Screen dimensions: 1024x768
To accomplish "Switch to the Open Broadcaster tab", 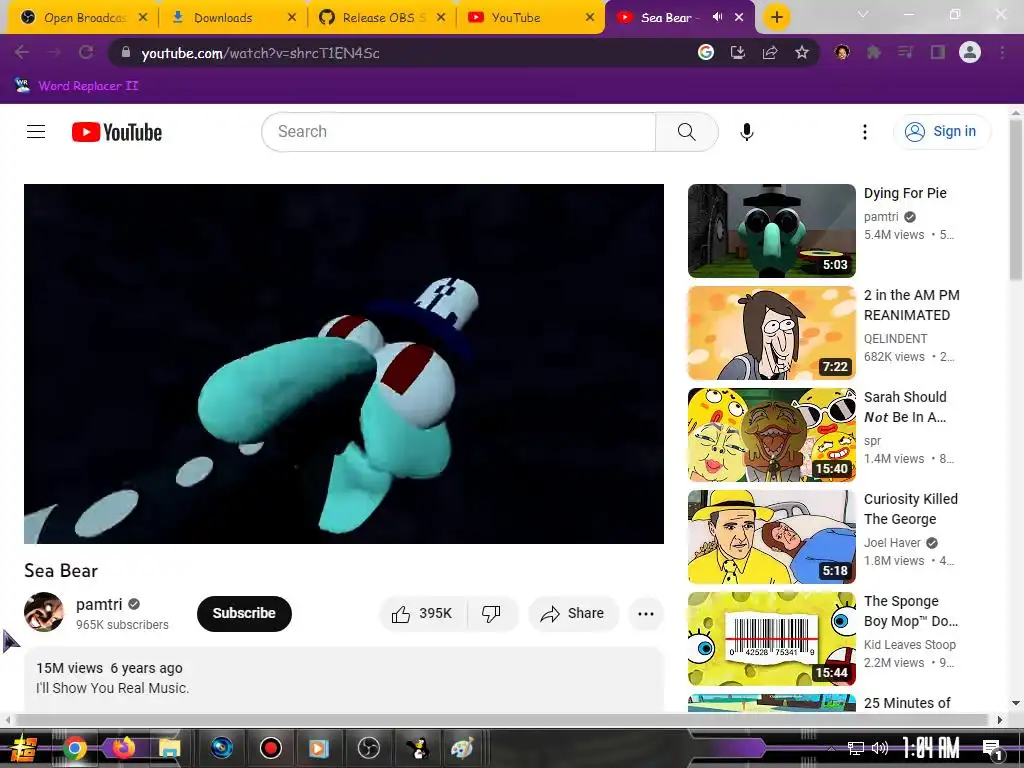I will pos(82,18).
